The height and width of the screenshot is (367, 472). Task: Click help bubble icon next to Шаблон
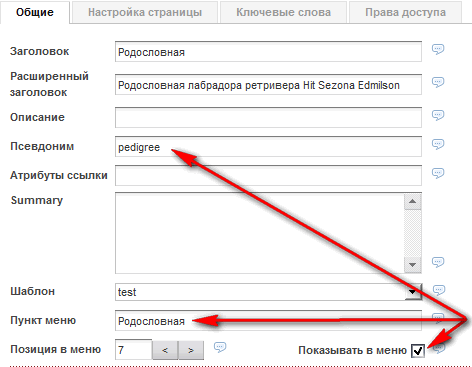coord(439,290)
